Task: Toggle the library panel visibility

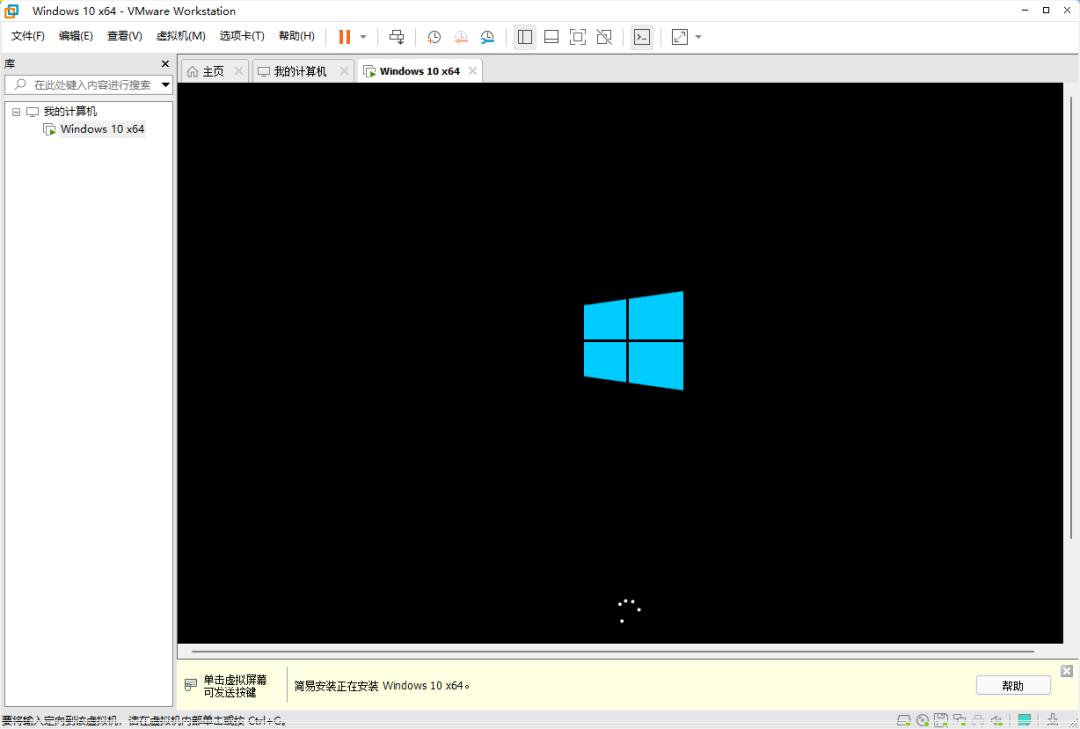Action: pos(524,37)
